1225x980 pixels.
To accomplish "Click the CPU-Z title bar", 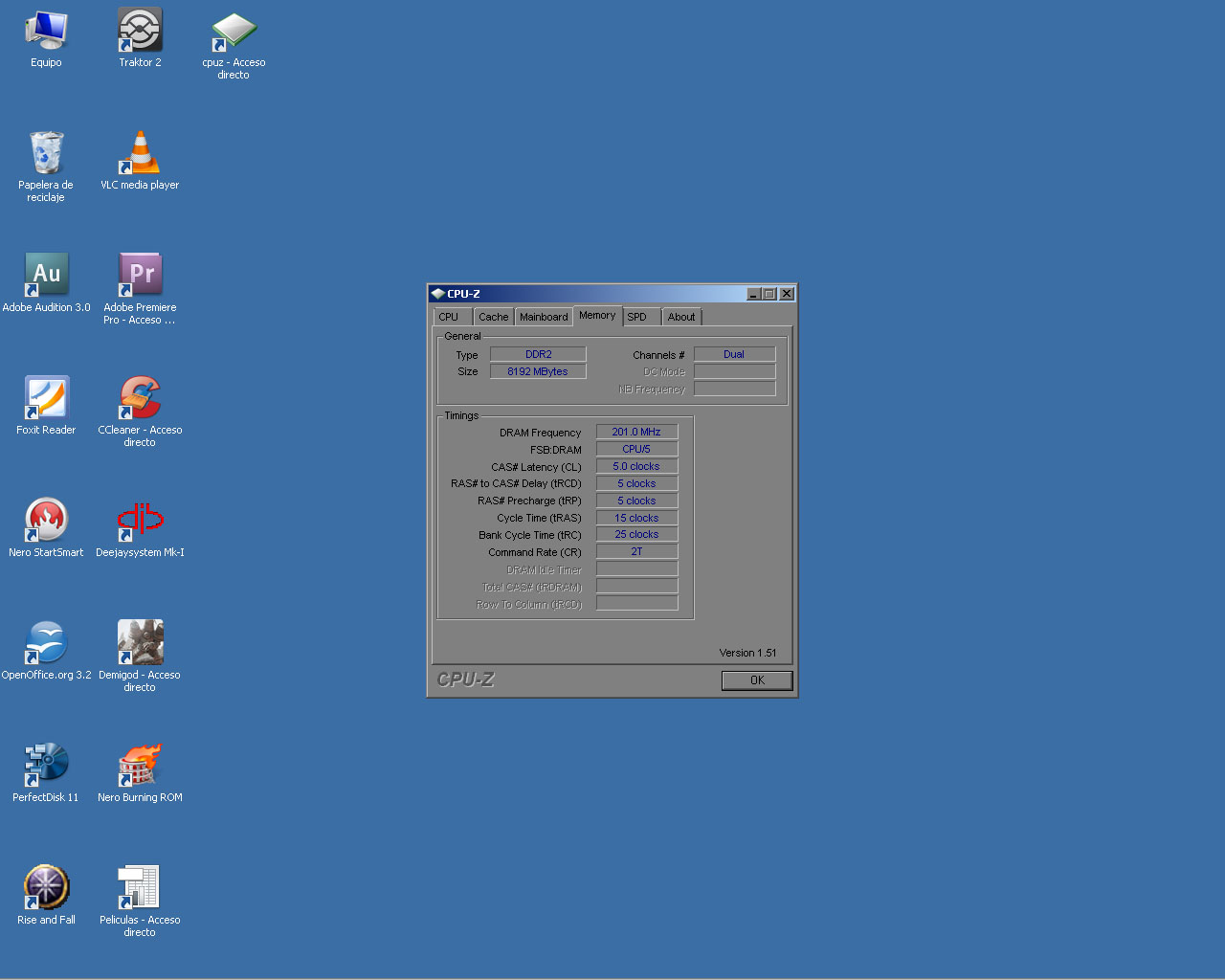I will tap(593, 294).
